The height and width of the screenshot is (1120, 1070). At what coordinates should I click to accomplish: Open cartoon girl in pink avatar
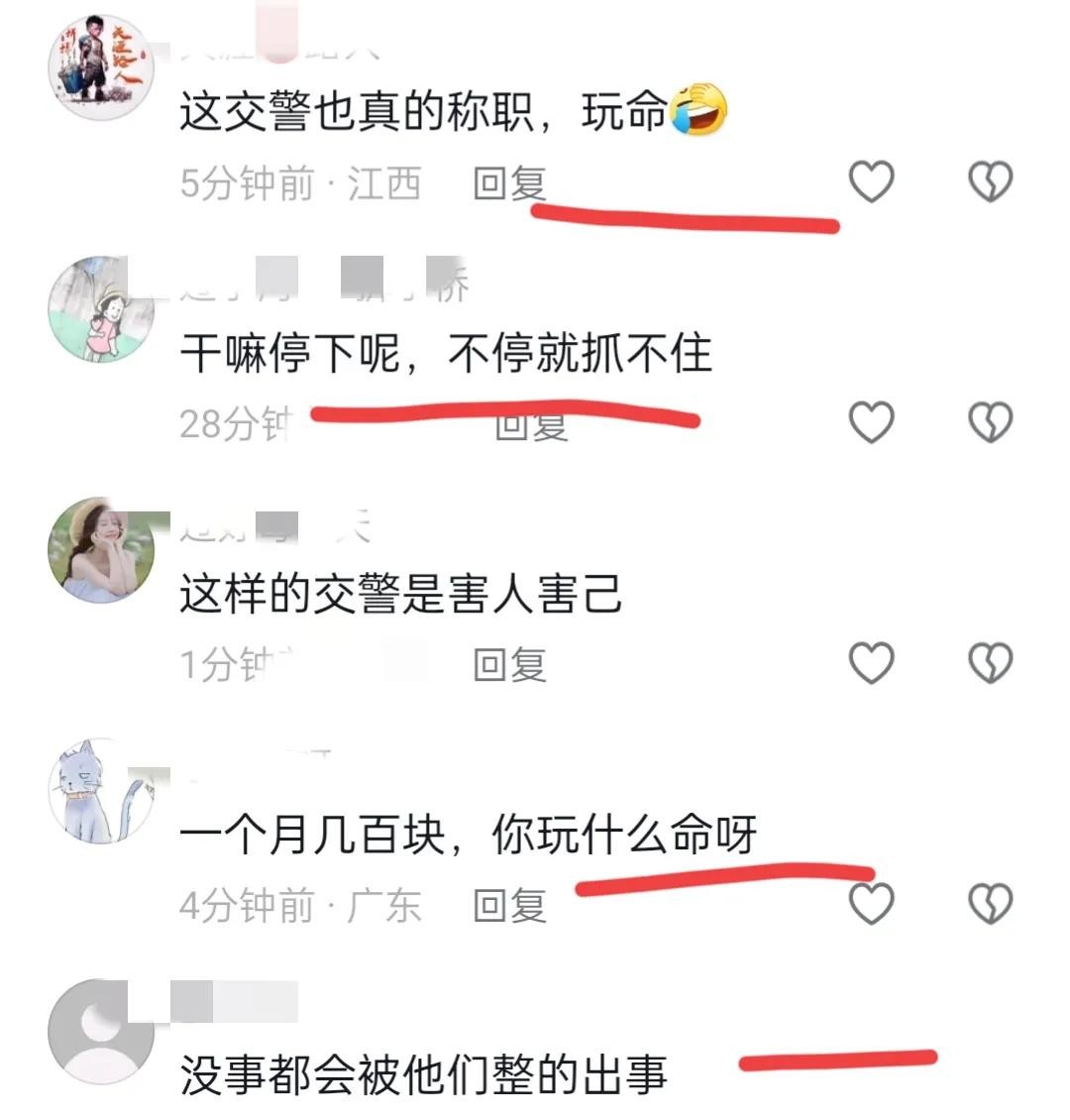[101, 308]
